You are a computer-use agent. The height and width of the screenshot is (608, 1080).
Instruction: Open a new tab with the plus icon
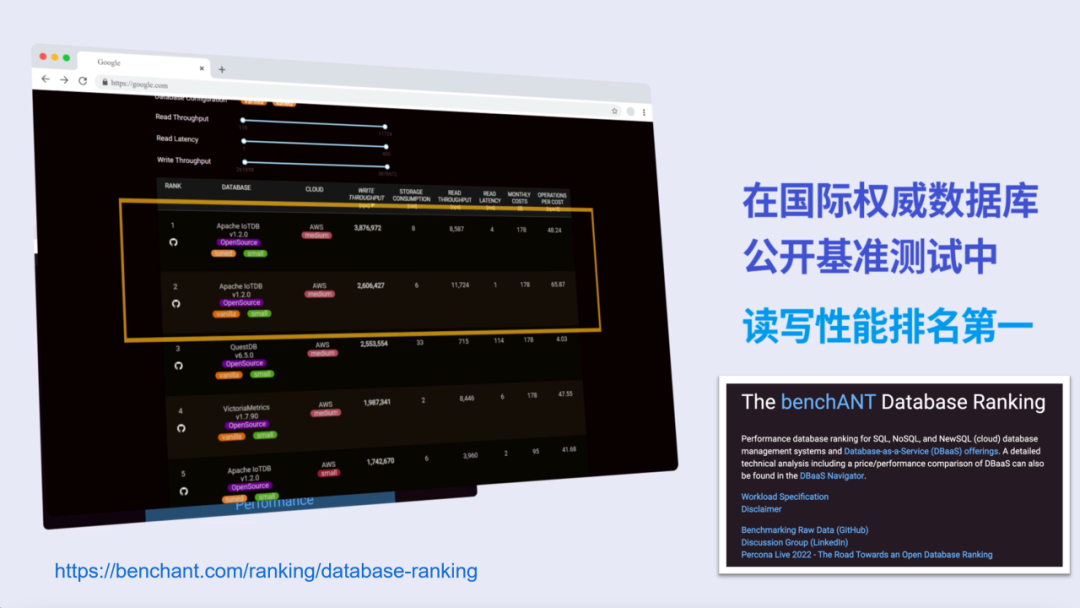click(x=222, y=70)
